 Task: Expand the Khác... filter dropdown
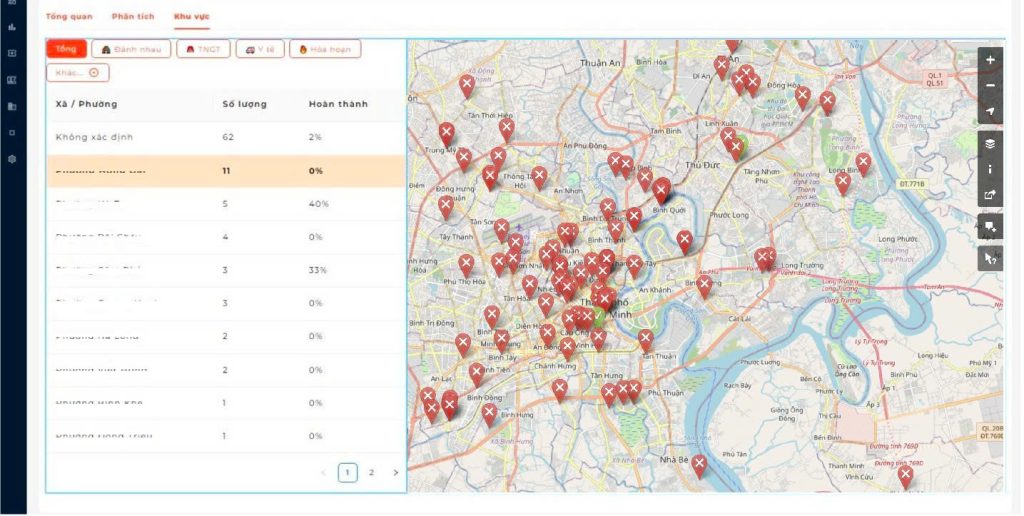[x=77, y=73]
